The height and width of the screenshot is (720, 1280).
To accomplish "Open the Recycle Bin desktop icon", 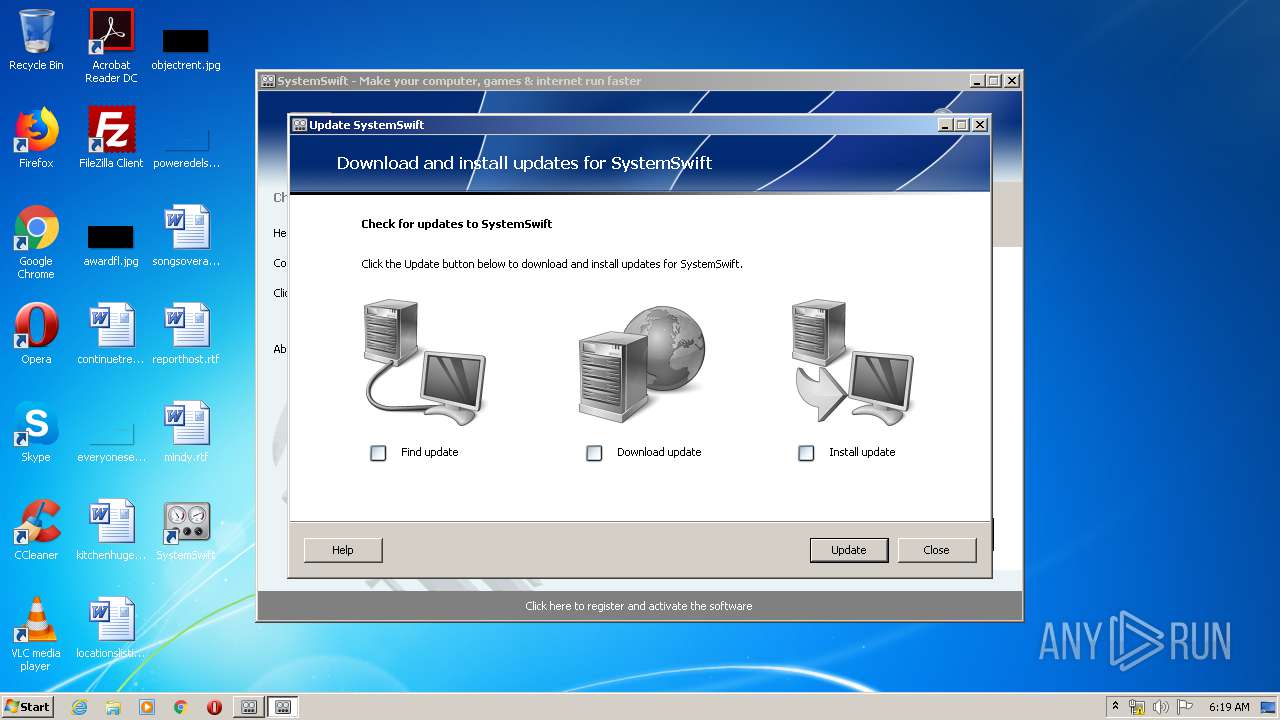I will coord(36,40).
